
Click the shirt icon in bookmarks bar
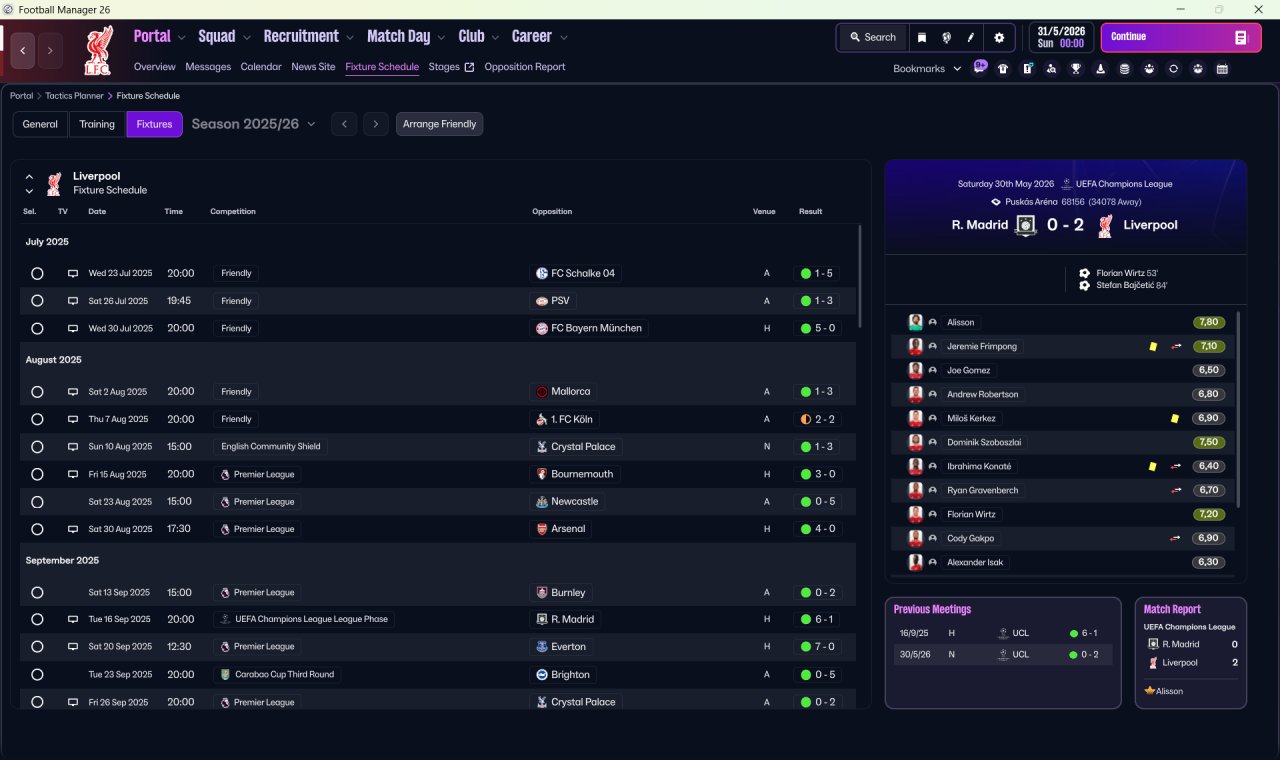[x=1003, y=69]
